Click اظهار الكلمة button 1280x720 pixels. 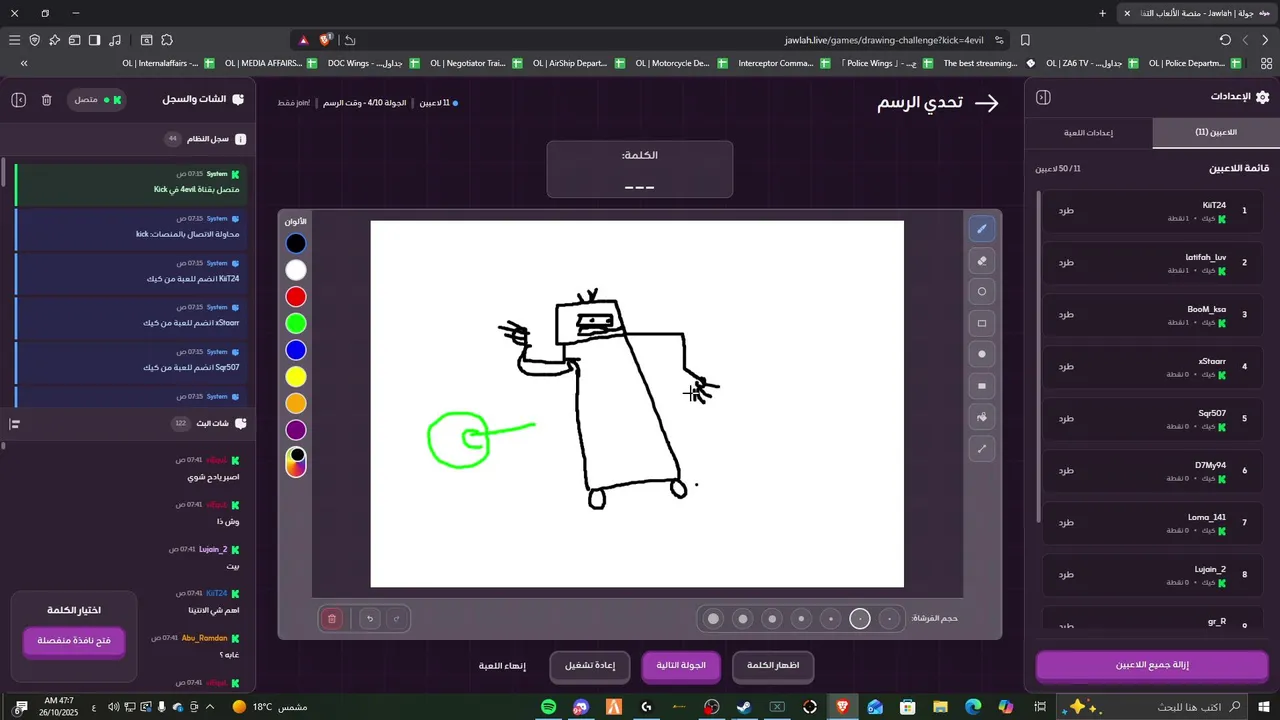(773, 666)
